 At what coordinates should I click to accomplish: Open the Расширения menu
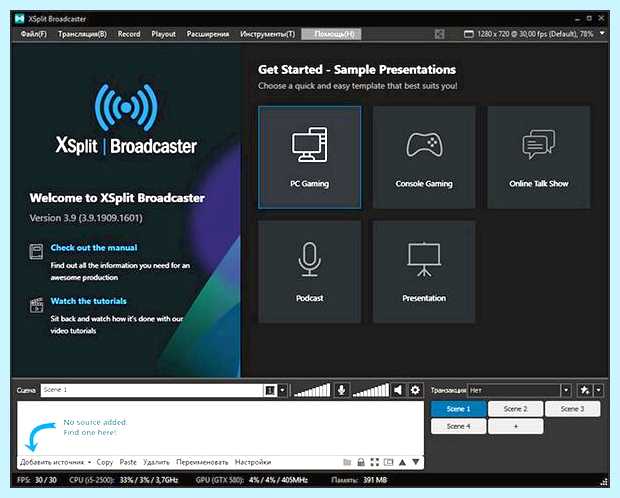[208, 34]
